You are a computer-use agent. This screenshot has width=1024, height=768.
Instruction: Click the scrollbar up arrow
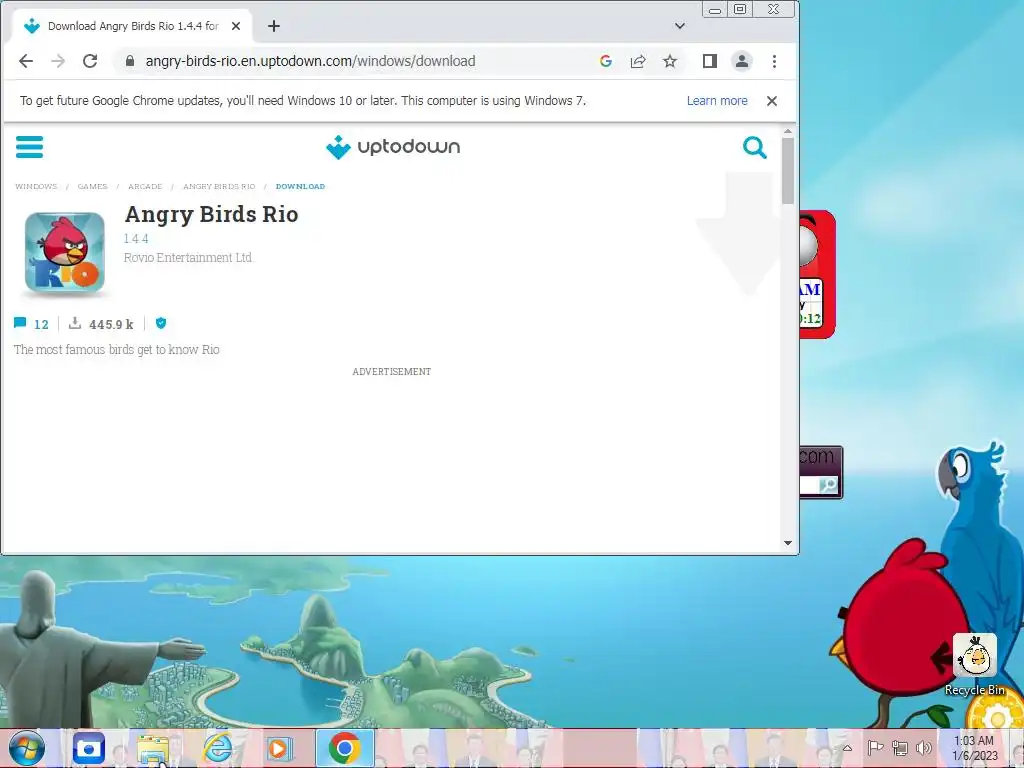click(788, 132)
